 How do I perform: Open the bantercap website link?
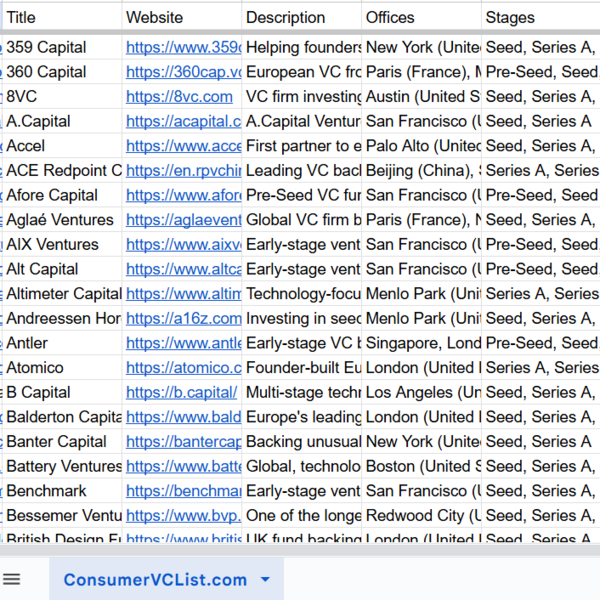pos(184,442)
